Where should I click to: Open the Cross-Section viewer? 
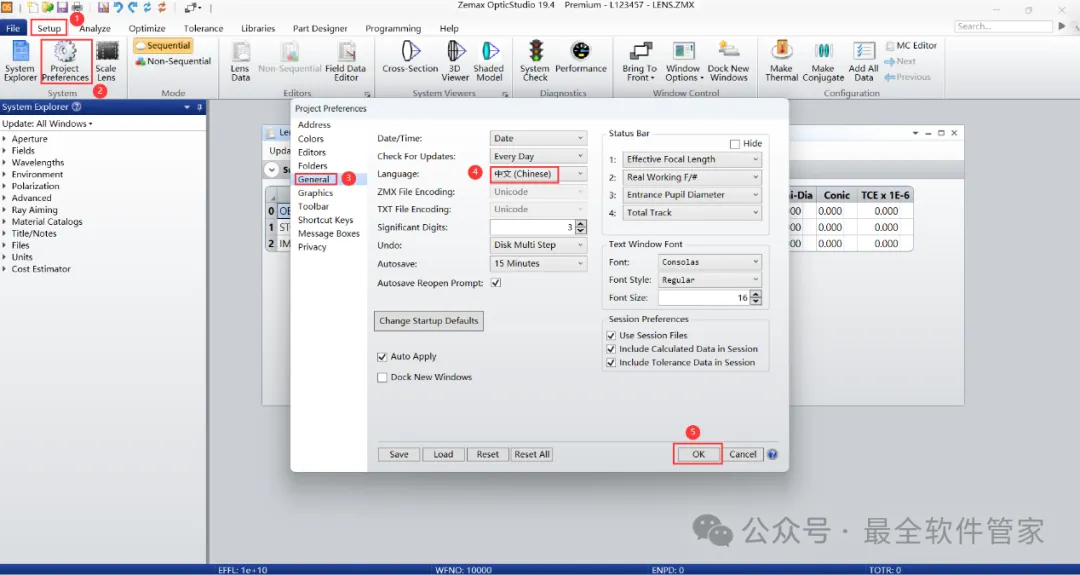411,57
